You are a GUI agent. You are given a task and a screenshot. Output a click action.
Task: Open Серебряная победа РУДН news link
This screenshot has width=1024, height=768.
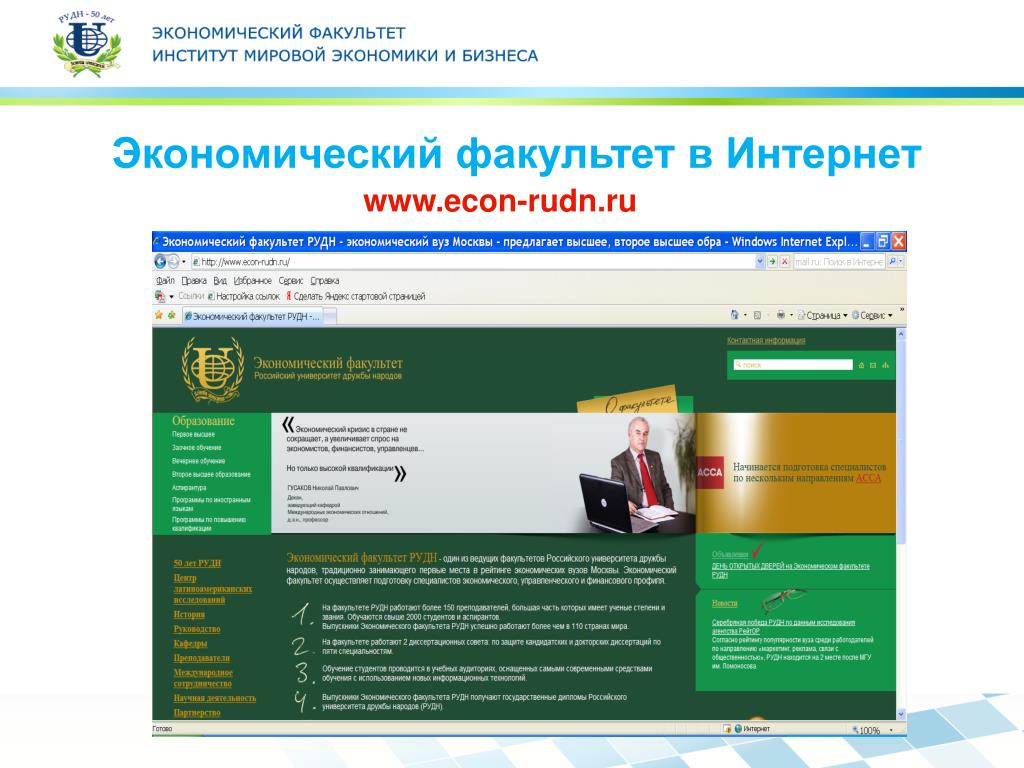point(783,627)
